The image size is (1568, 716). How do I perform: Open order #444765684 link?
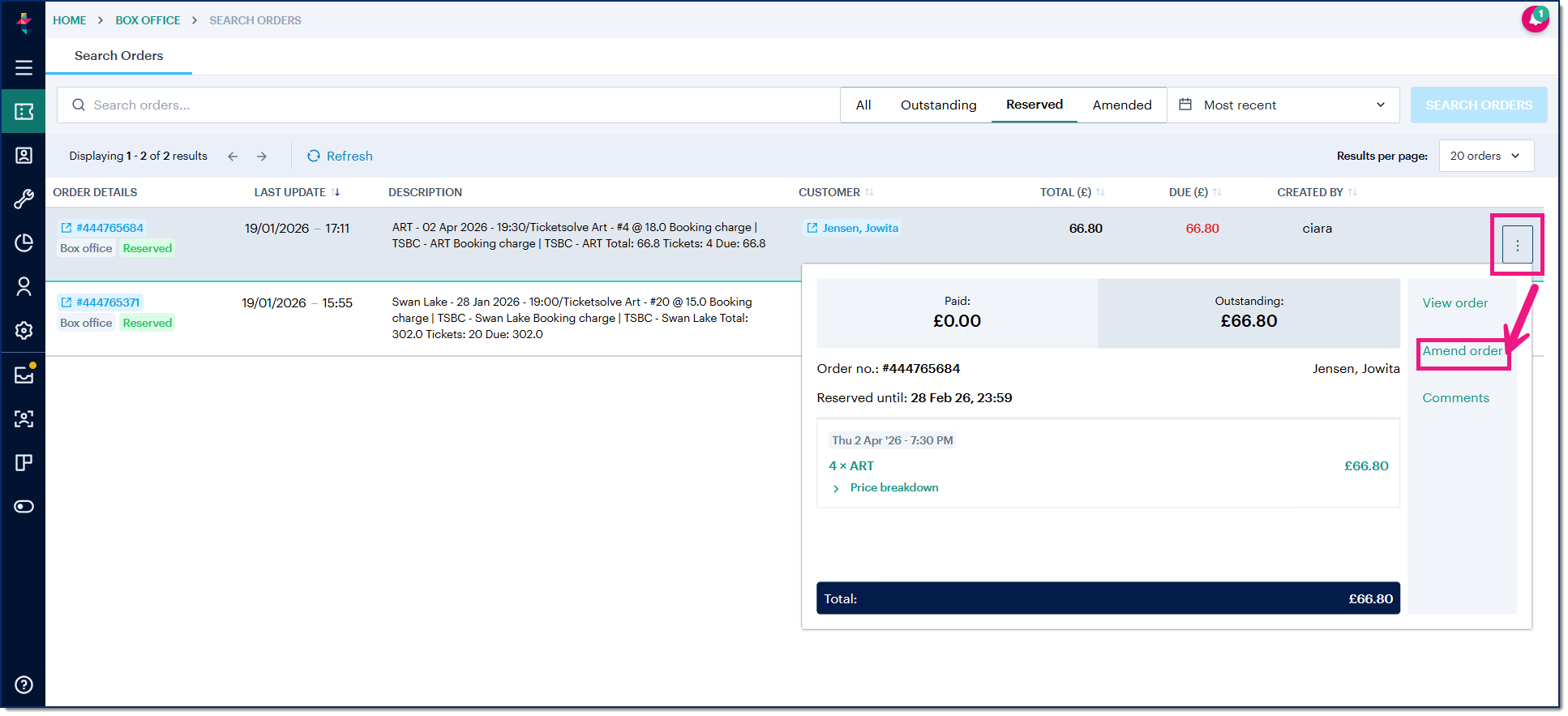tap(102, 228)
